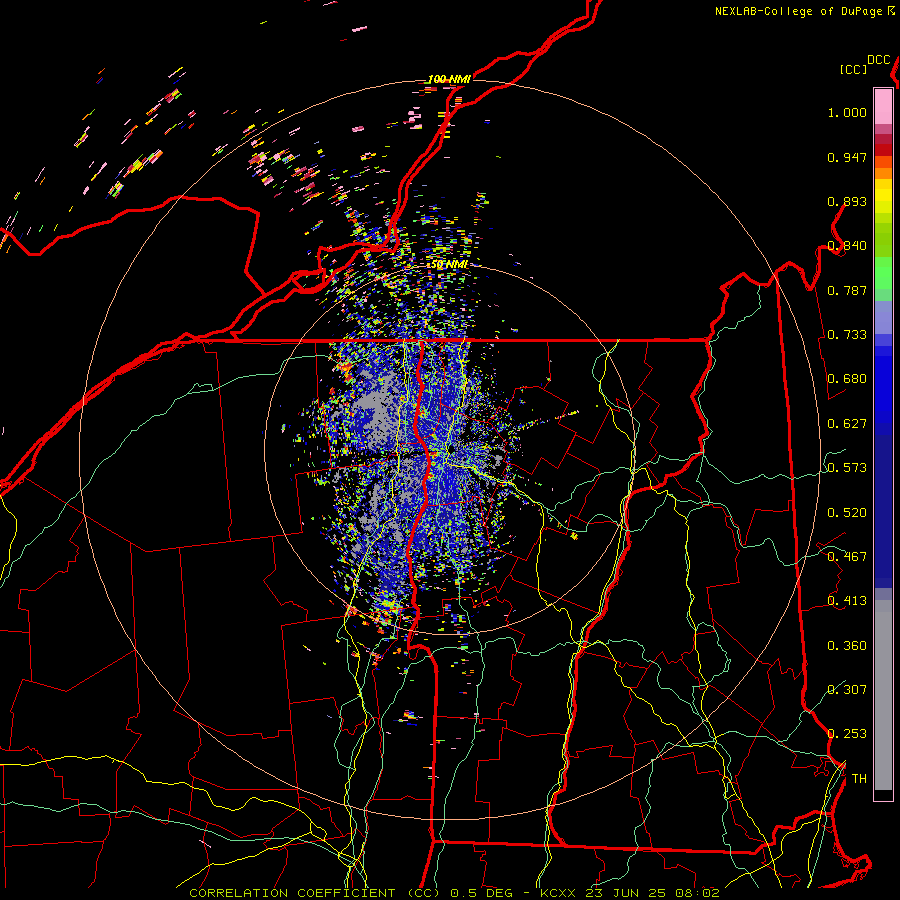Select the 0.360 legend value

847,646
